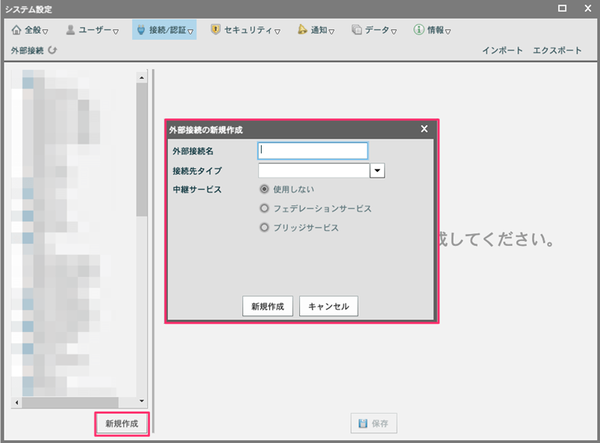This screenshot has height=443, width=600.
Task: Close the 外部接続の新規作成 dialog
Action: click(424, 129)
